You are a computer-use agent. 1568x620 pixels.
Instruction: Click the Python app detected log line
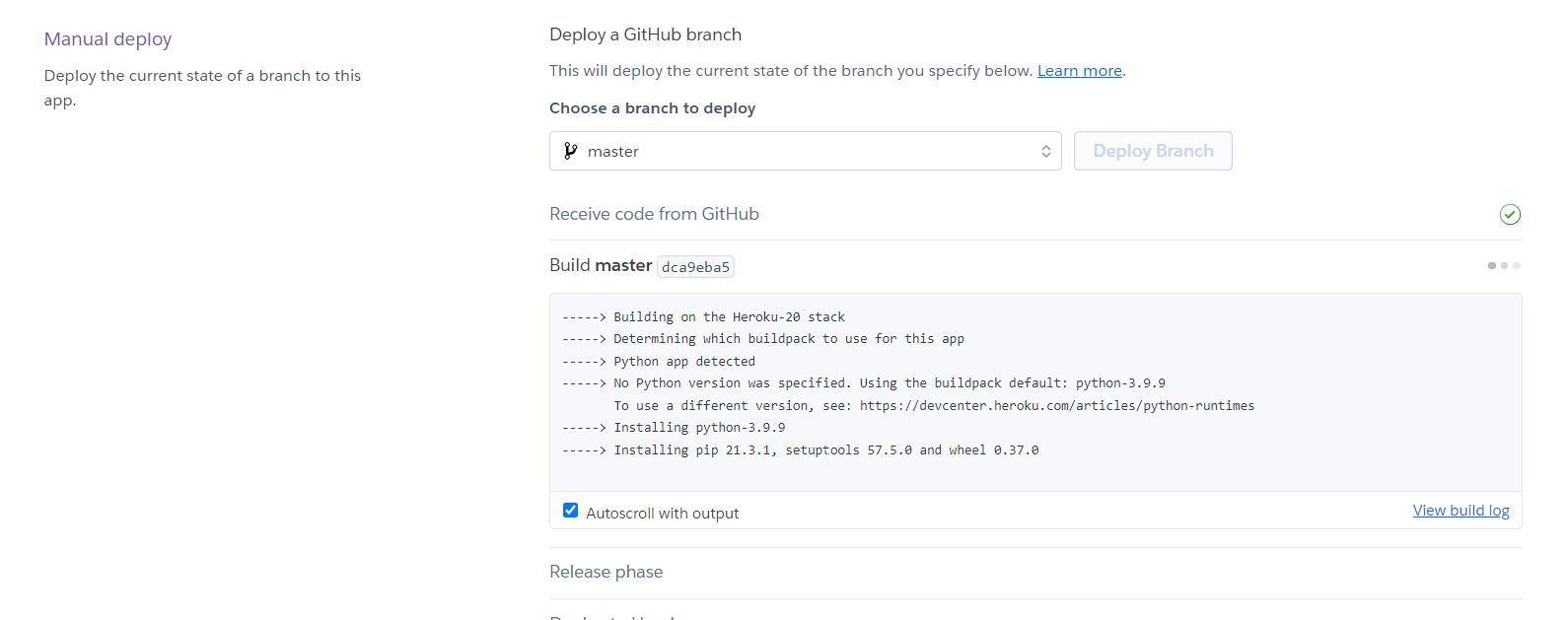(x=659, y=361)
